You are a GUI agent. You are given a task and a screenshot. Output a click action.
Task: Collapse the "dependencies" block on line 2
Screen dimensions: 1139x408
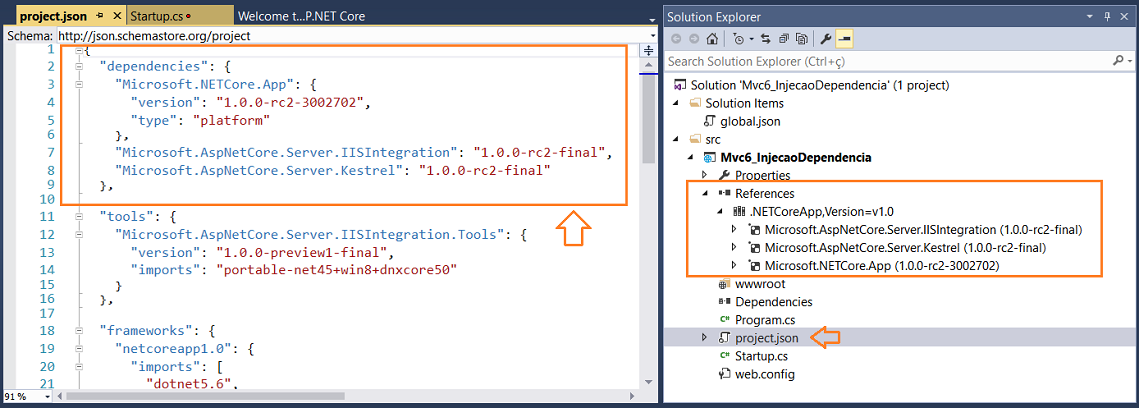click(x=78, y=67)
